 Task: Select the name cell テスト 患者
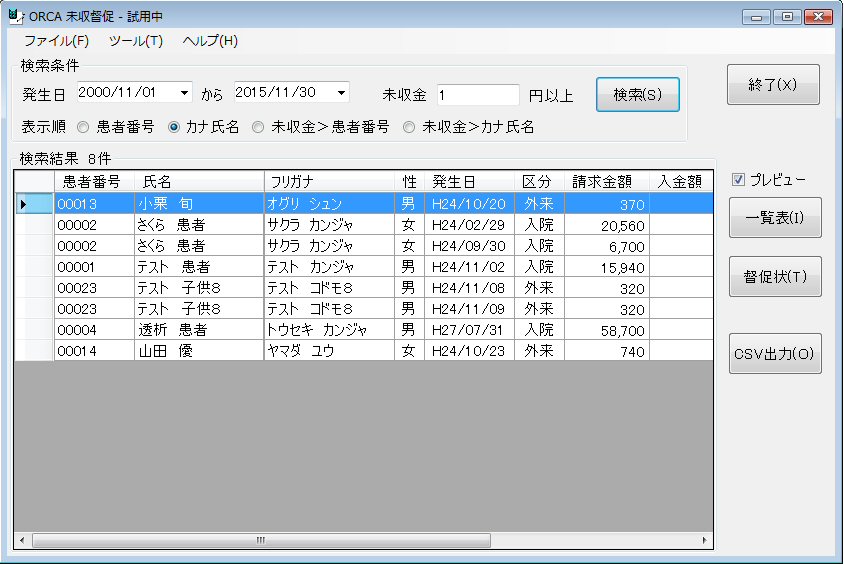[199, 267]
